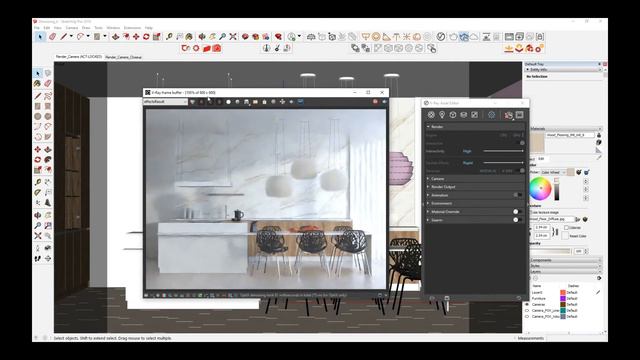
Task: Choose the Tape Measure tool in top toolbar
Action: [x=169, y=37]
